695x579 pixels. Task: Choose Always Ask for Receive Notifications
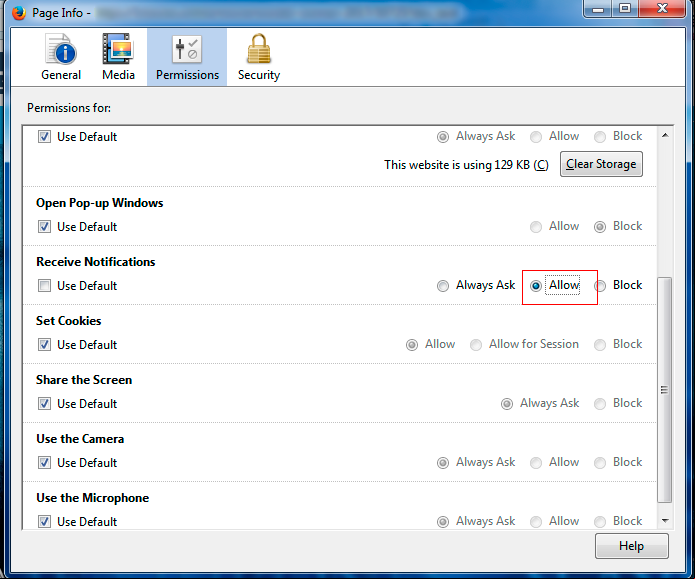pyautogui.click(x=443, y=286)
